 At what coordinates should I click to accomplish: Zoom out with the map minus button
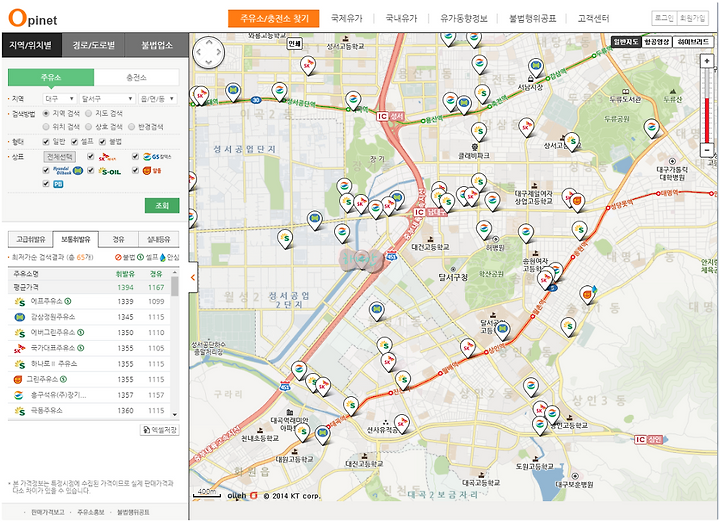click(x=707, y=150)
